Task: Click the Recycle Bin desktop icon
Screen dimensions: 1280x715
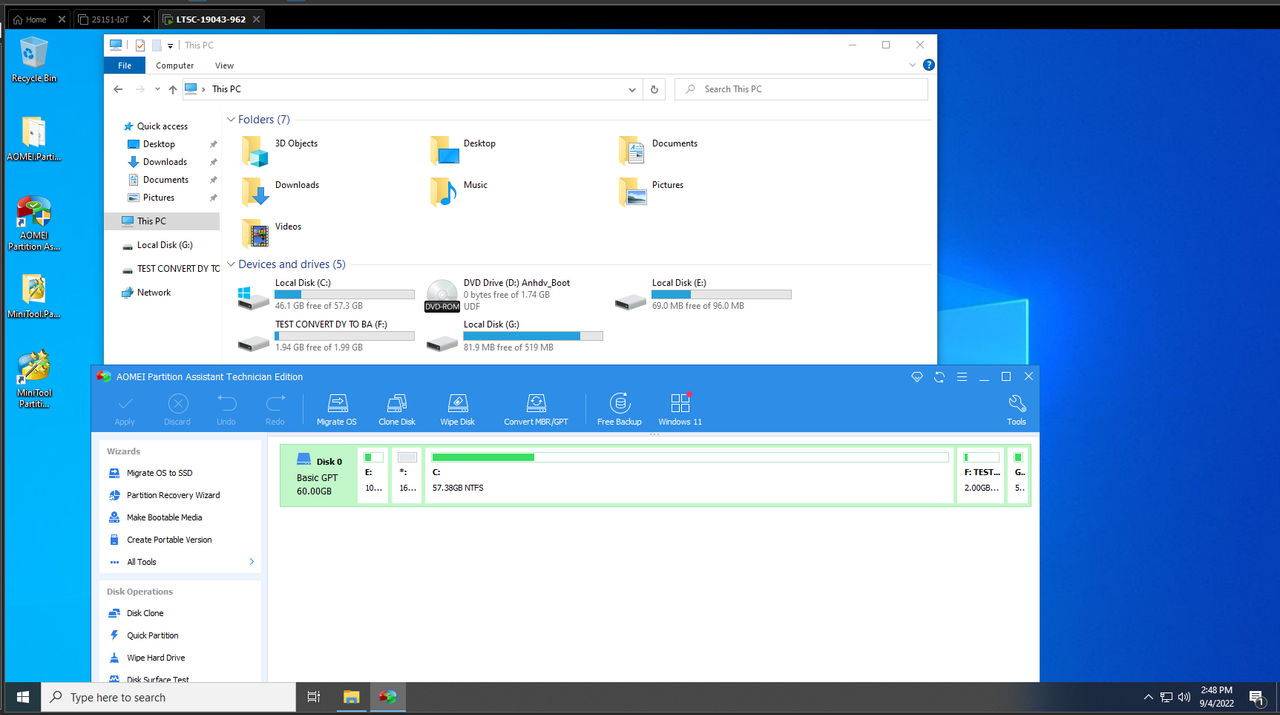Action: (x=34, y=60)
